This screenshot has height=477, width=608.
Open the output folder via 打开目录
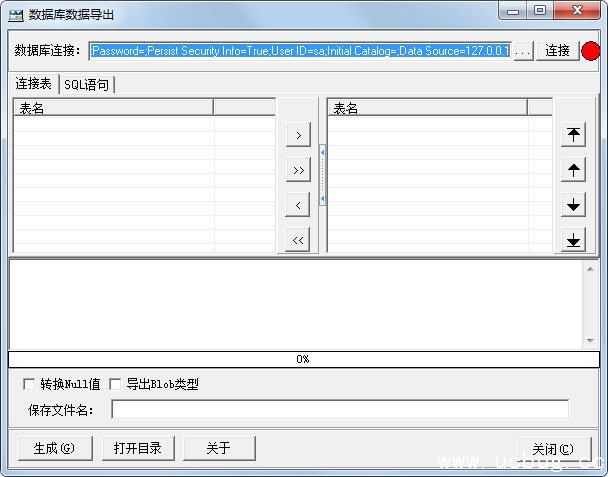click(x=138, y=448)
